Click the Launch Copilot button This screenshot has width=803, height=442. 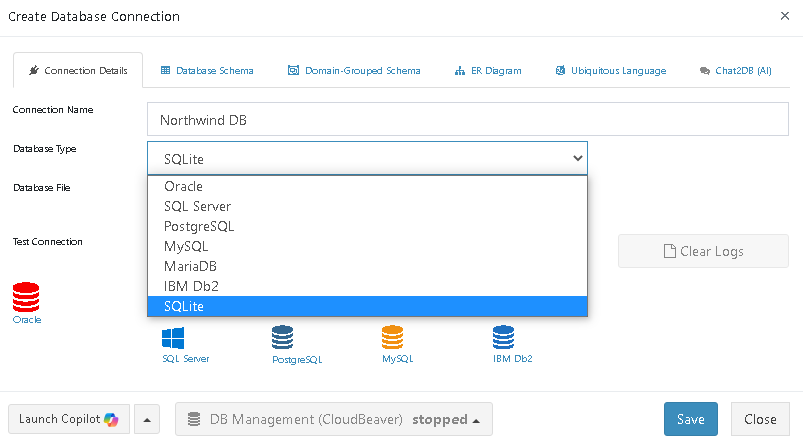(68, 420)
